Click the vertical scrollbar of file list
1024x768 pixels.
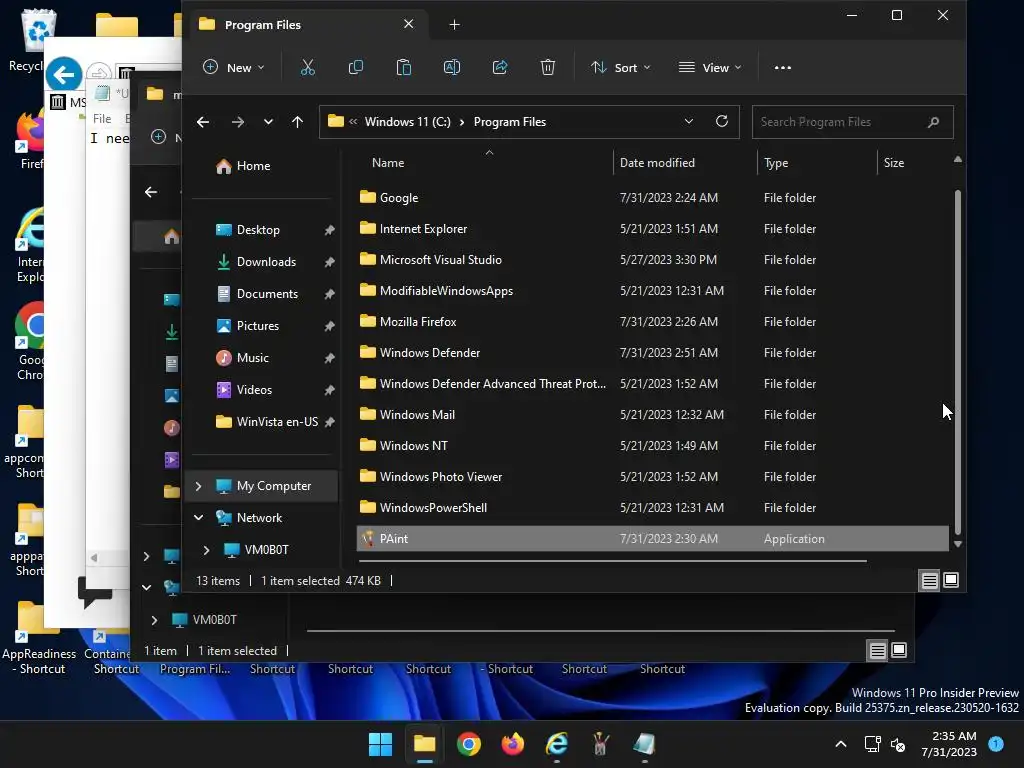[957, 362]
